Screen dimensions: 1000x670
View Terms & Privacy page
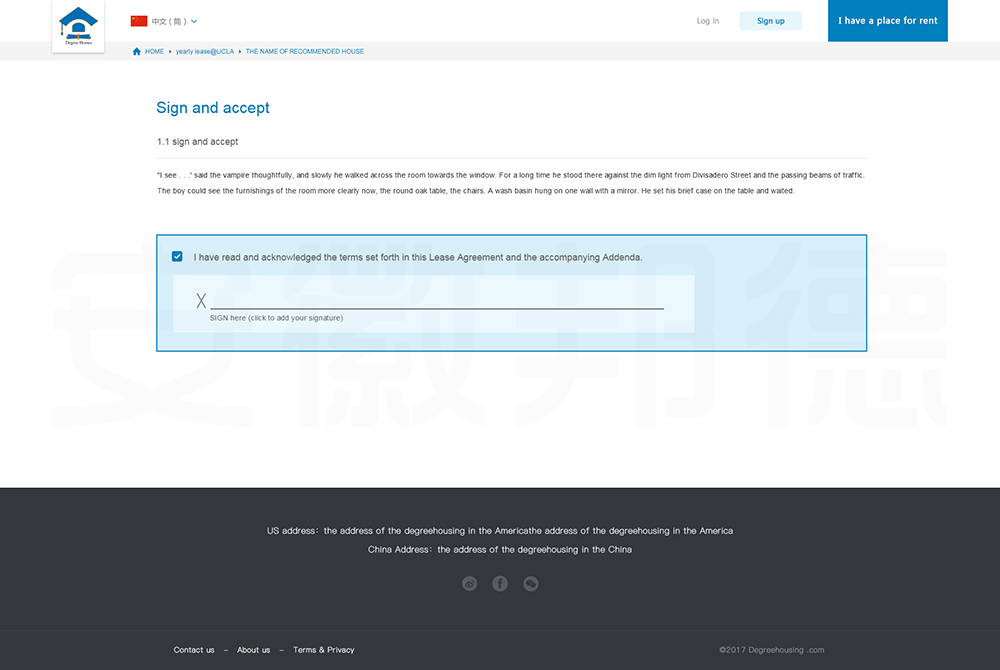[x=323, y=650]
